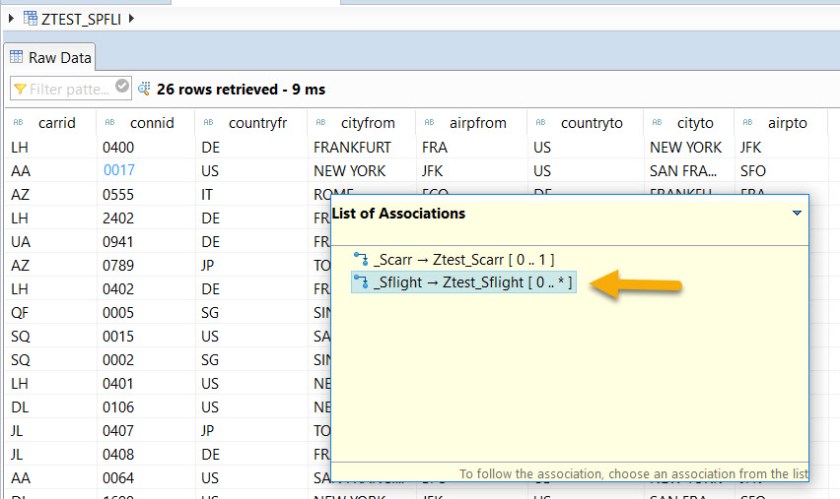The image size is (840, 499).
Task: Click the connid column header
Action: pos(151,123)
